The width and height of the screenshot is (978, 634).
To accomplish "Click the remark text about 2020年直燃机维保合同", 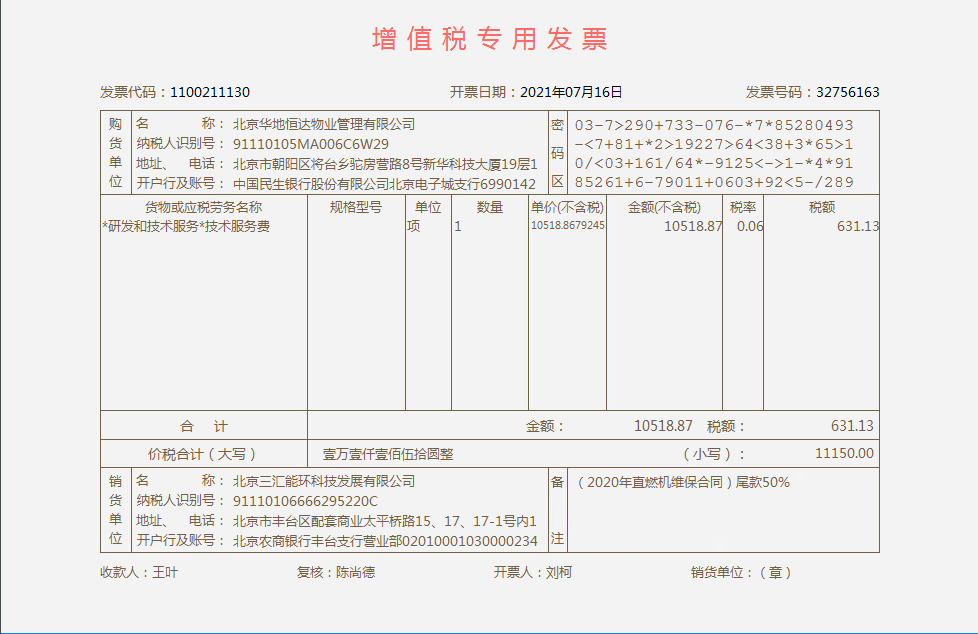I will [683, 482].
